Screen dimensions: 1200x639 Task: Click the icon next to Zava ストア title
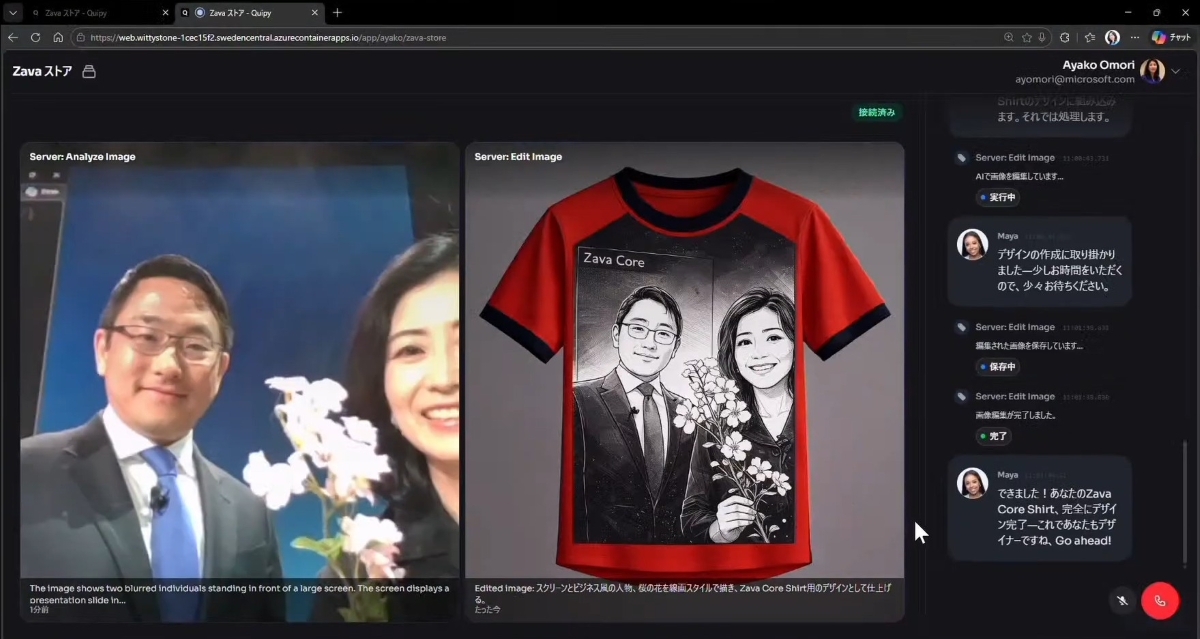point(89,72)
